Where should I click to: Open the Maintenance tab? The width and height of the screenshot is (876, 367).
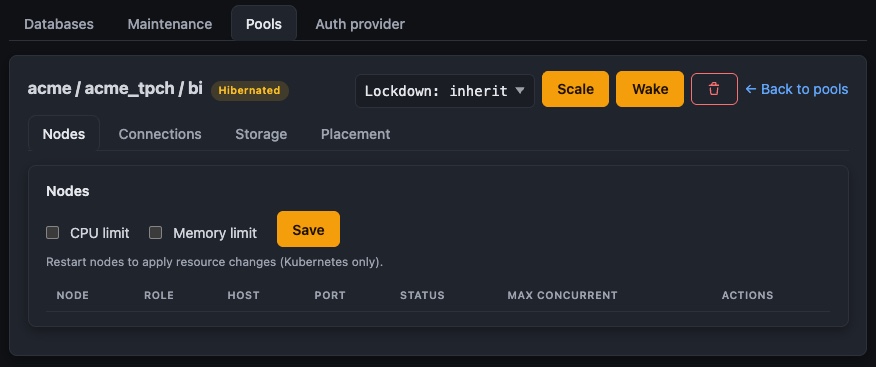[170, 24]
